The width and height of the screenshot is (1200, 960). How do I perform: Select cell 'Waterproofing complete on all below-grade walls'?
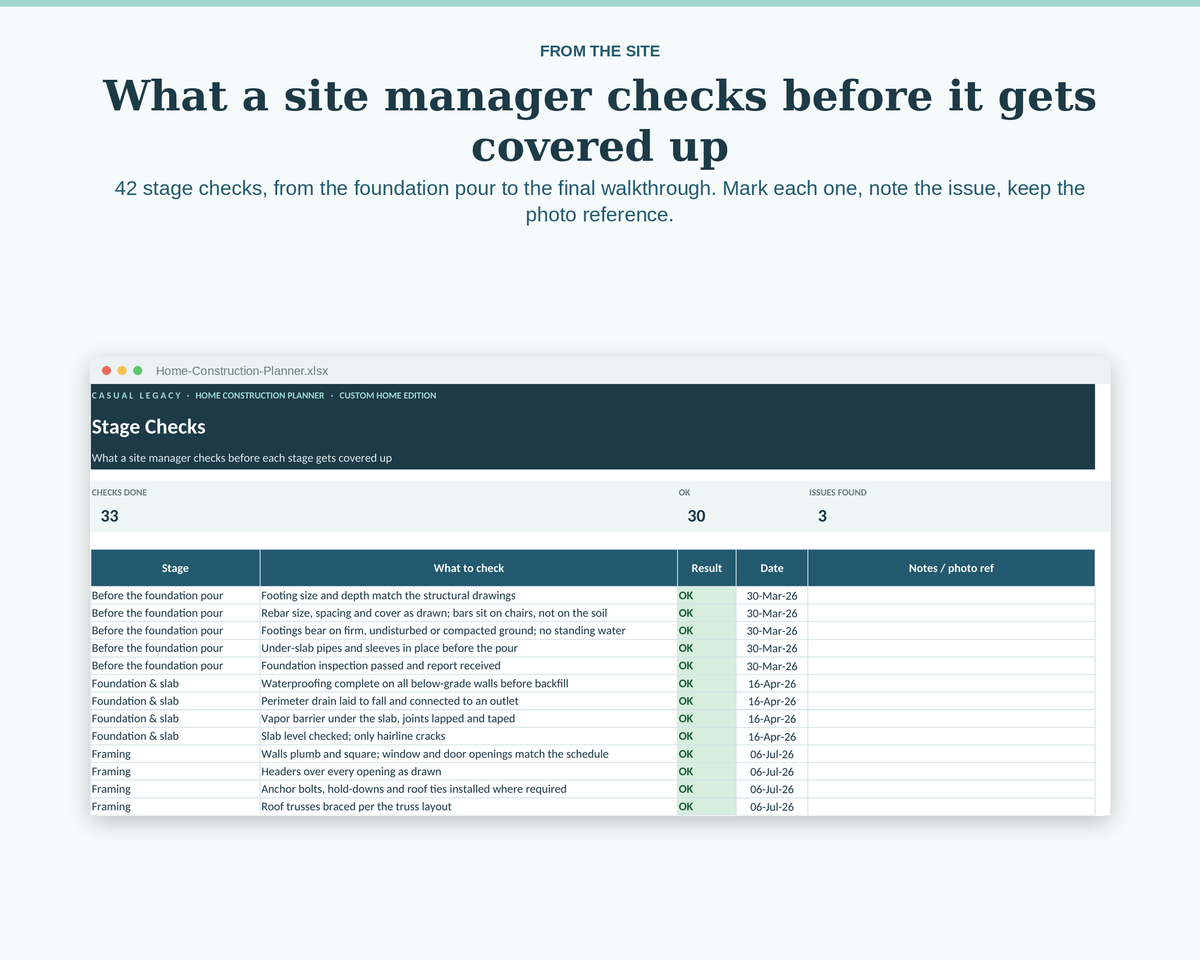[x=469, y=684]
